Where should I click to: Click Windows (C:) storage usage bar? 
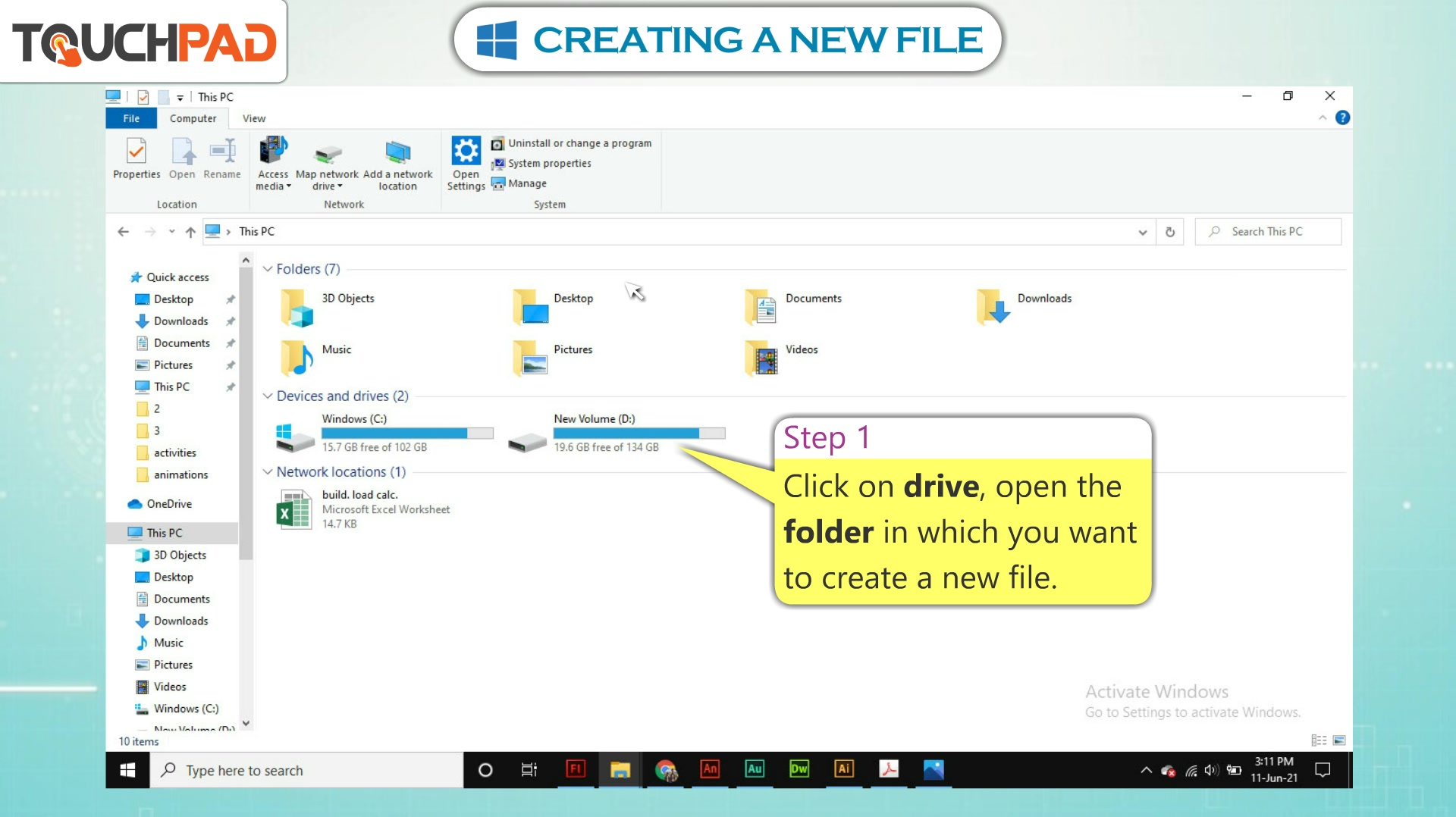[x=407, y=434]
